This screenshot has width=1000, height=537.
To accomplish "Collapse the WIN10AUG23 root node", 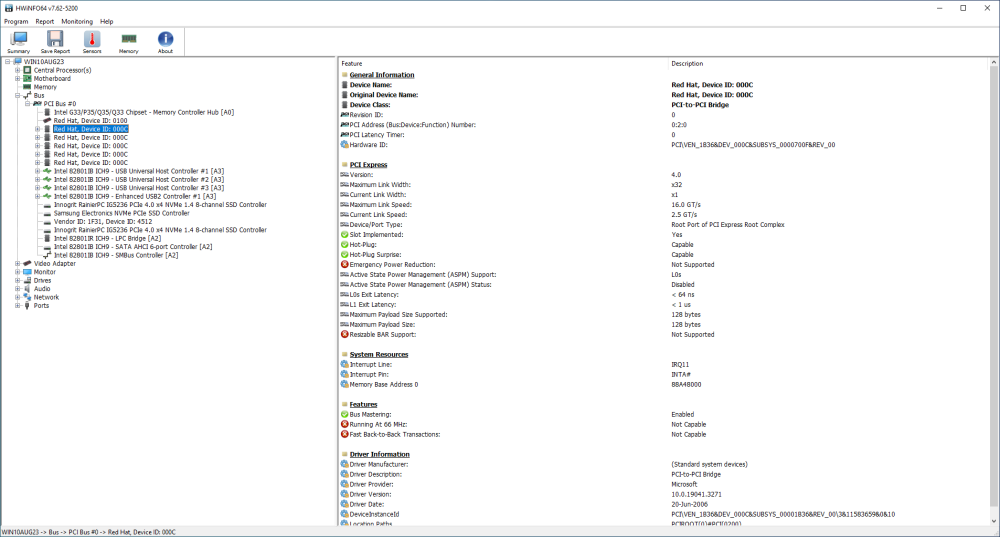I will pyautogui.click(x=8, y=62).
